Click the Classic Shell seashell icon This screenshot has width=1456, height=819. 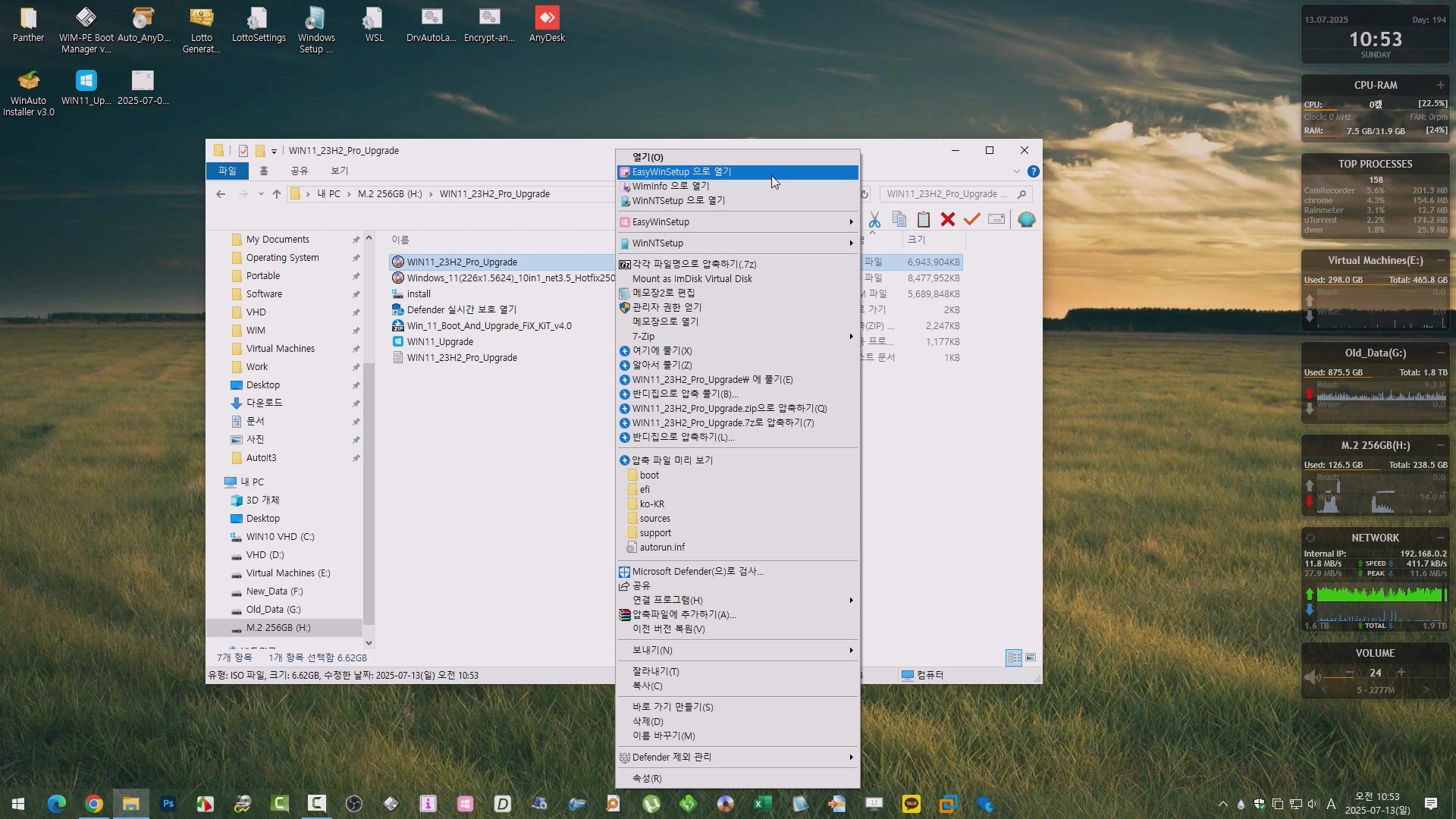pyautogui.click(x=1026, y=219)
